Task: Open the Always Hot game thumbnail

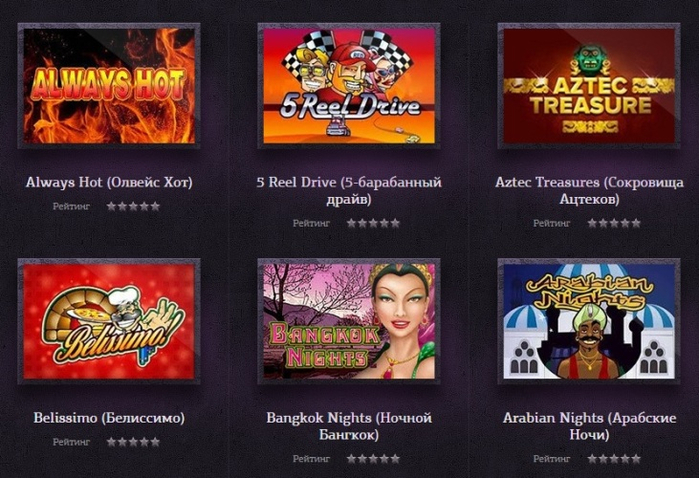Action: [109, 86]
